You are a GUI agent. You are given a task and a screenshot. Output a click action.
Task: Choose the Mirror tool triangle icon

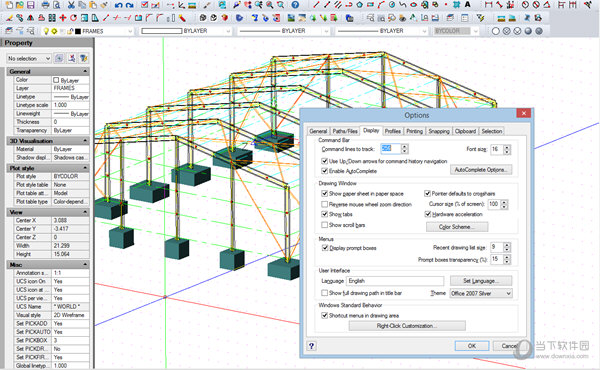[x=31, y=18]
